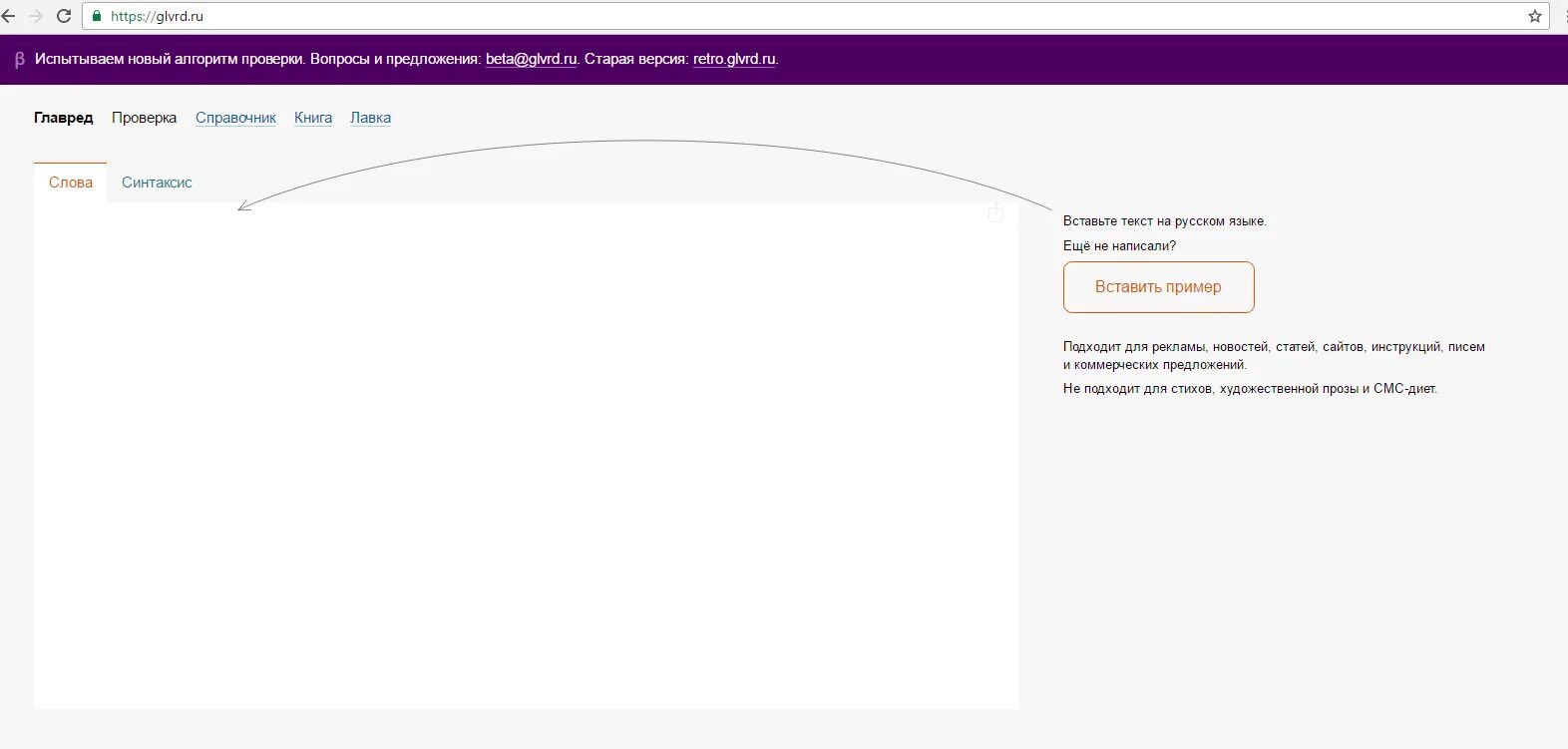Focus the address bar showing https://glvrd.ru
The height and width of the screenshot is (749, 1568).
[x=815, y=16]
